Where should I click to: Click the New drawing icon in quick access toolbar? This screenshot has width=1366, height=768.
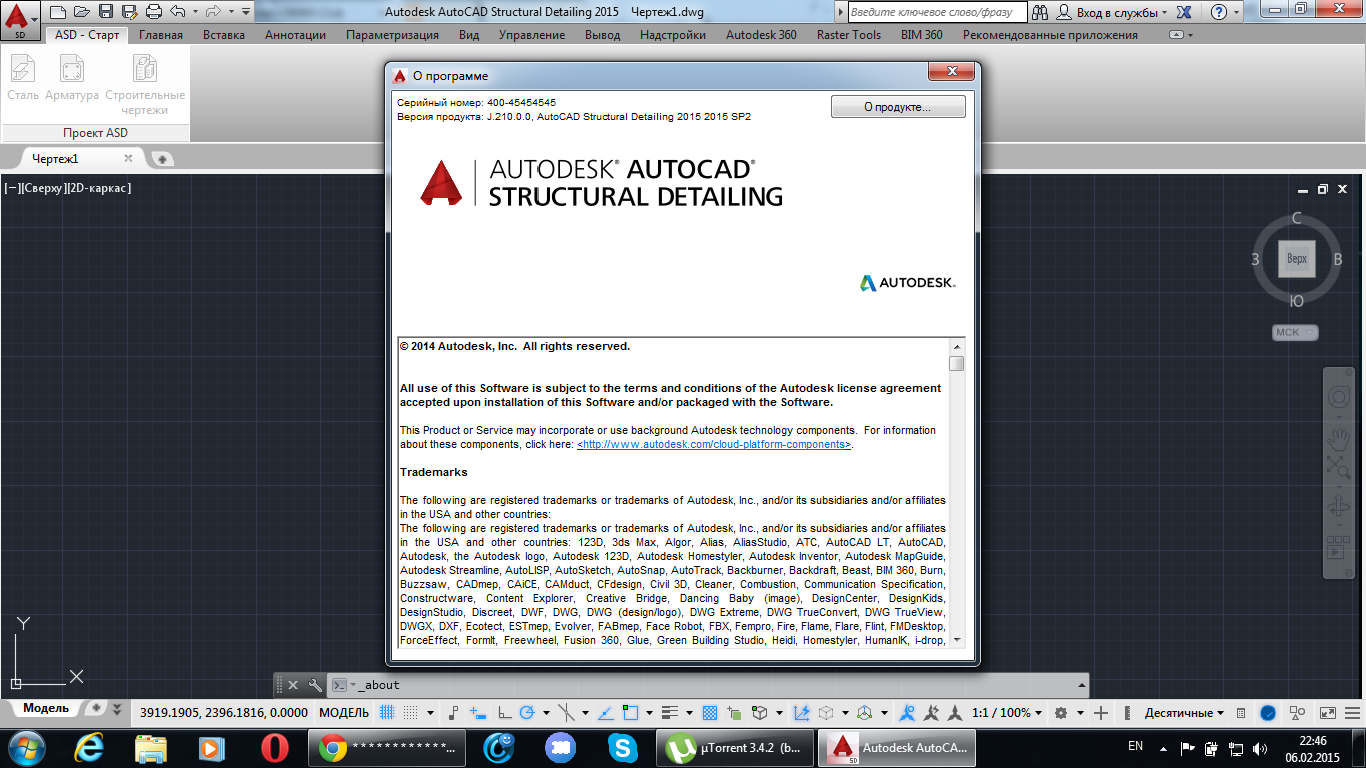(x=58, y=12)
